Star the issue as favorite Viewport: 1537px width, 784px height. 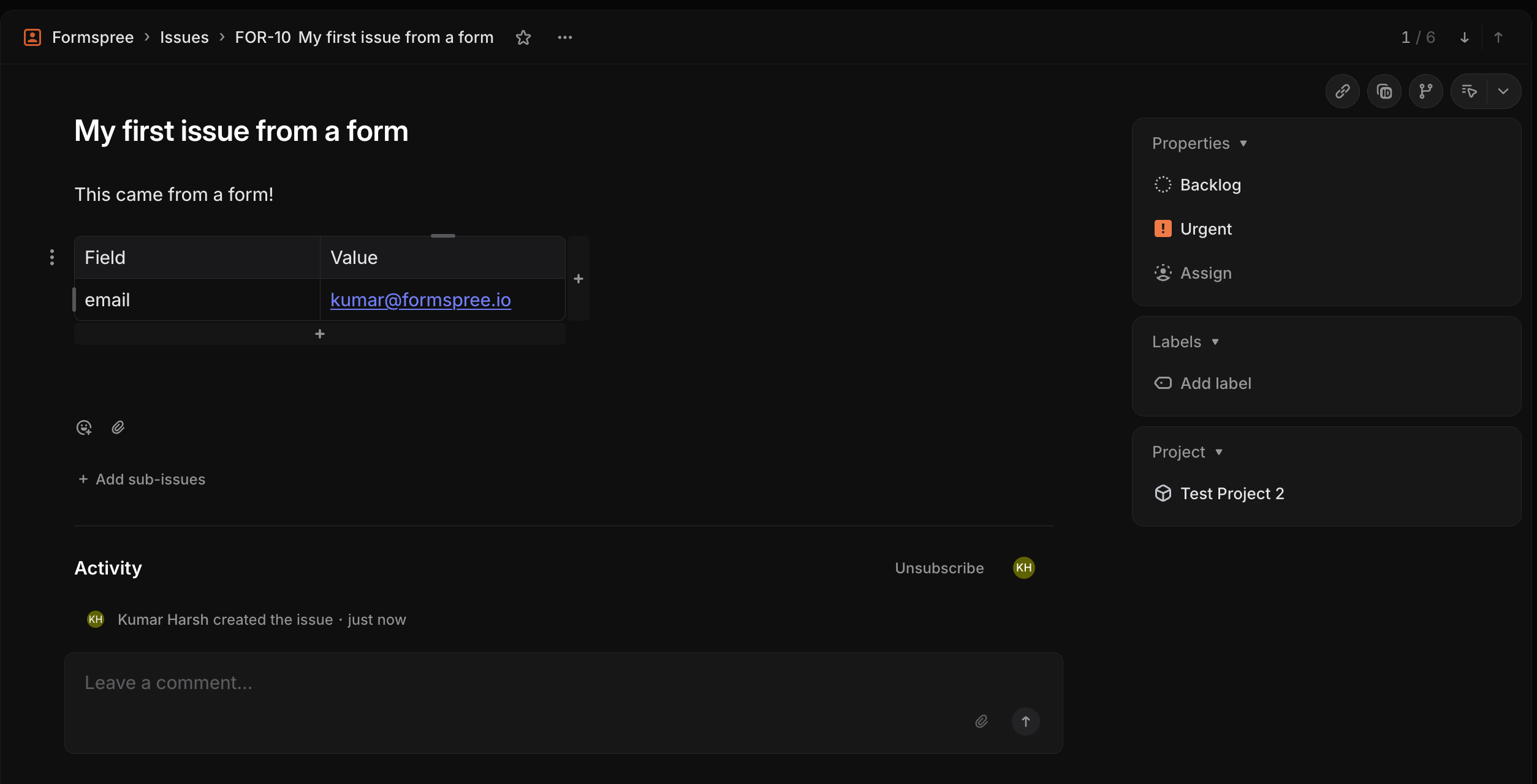click(523, 37)
